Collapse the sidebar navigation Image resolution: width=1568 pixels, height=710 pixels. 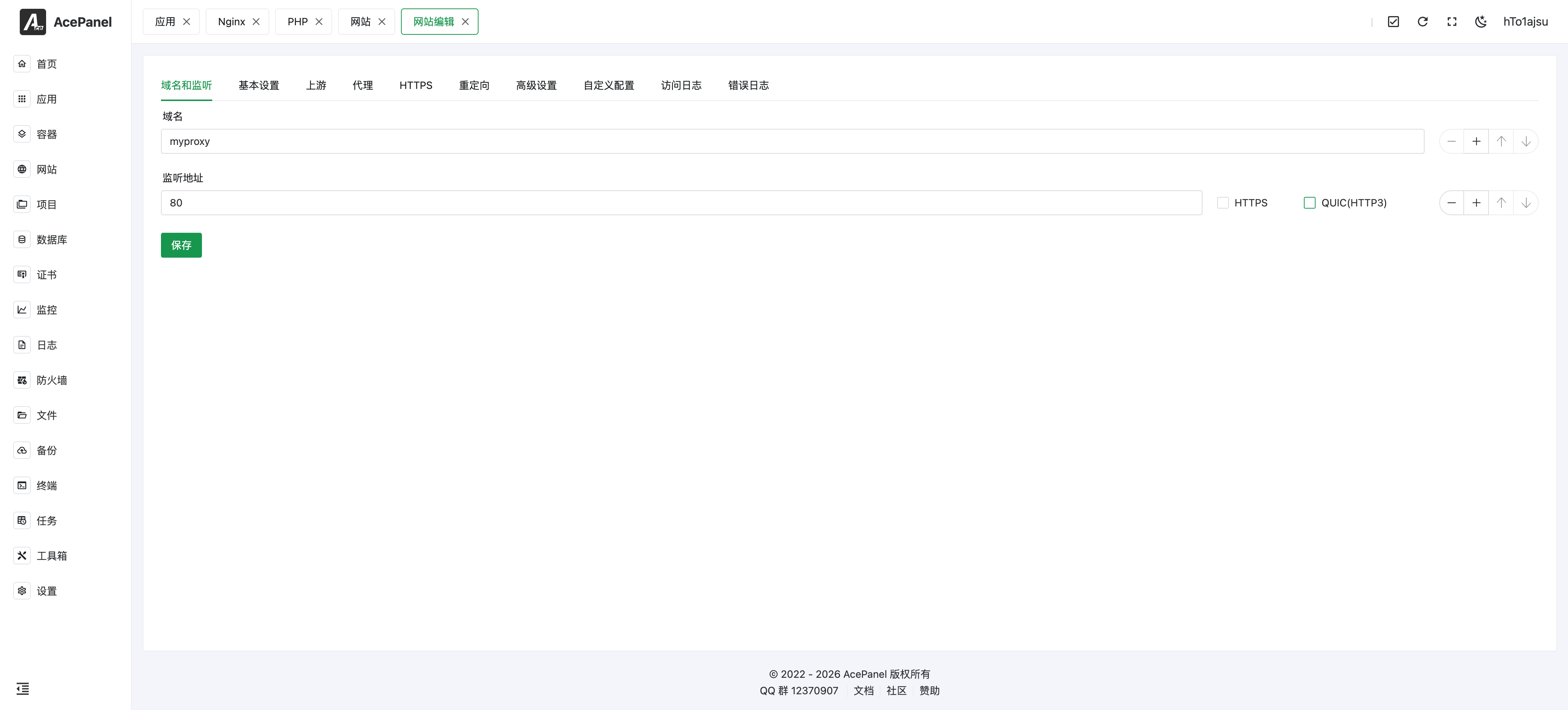(23, 689)
